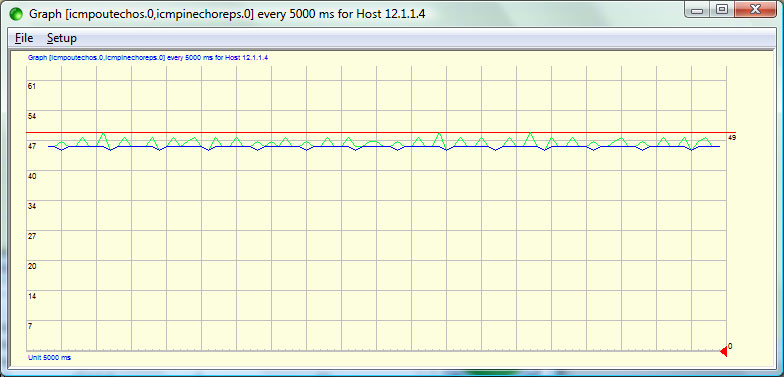Click the threshold value 49 at right
Screen dimensions: 784x377
click(x=732, y=138)
